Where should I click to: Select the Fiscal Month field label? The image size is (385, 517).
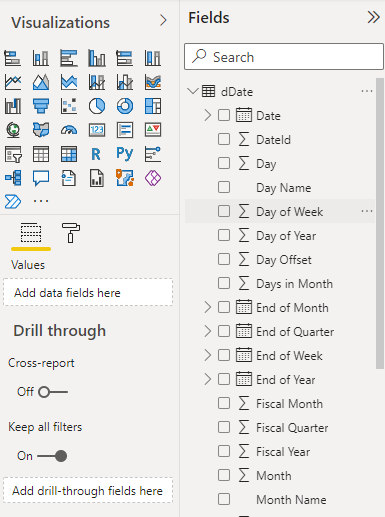tap(289, 404)
